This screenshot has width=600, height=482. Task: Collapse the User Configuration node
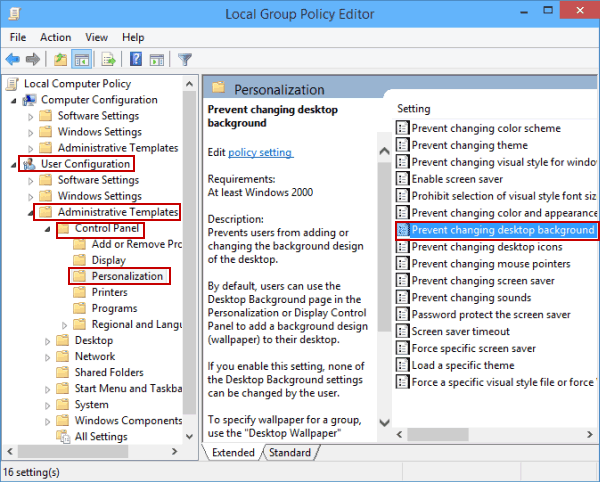pos(14,165)
